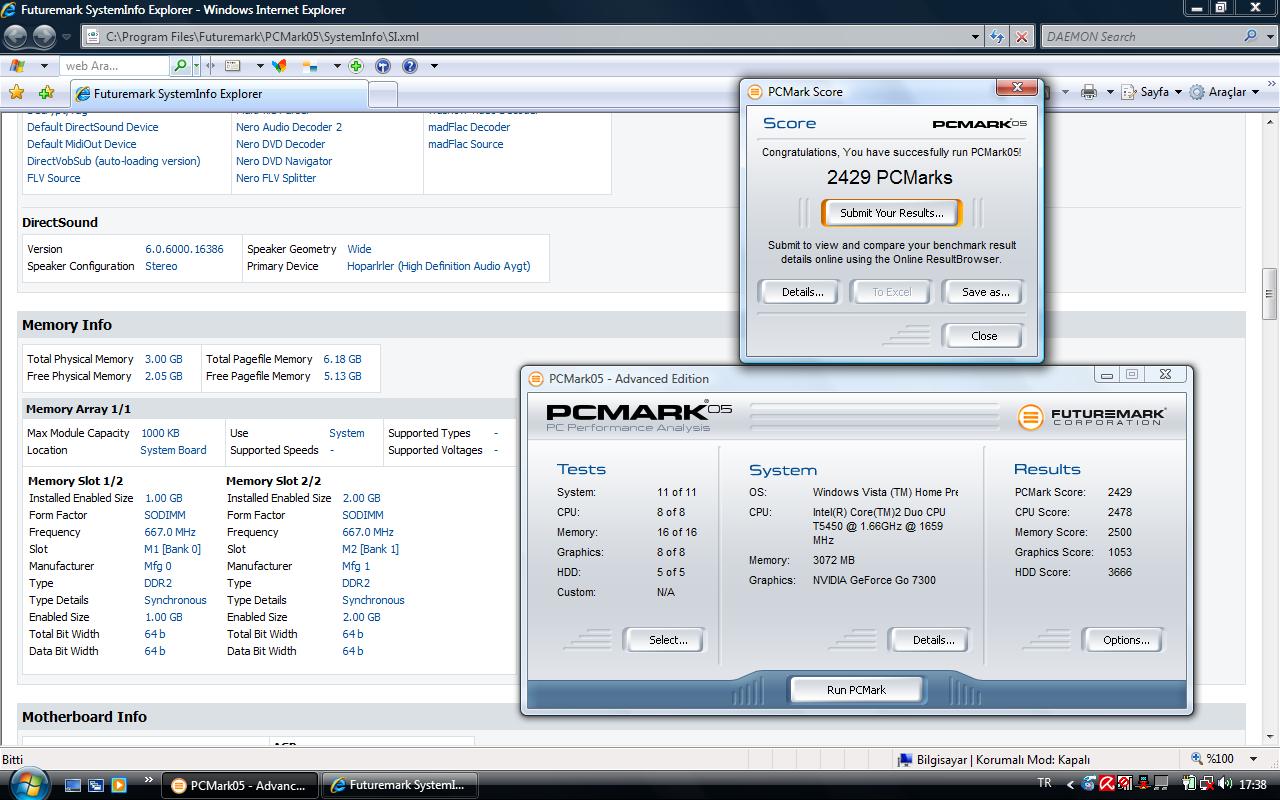This screenshot has width=1280, height=800.
Task: Click the Run PCMark button
Action: [856, 690]
